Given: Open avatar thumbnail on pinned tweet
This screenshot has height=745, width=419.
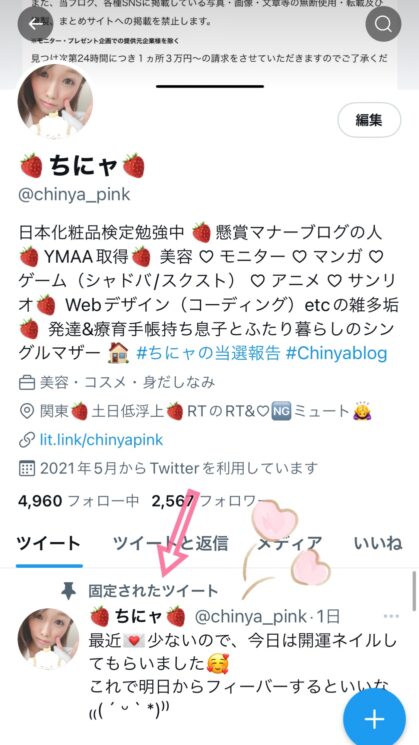Looking at the screenshot, I should click(x=48, y=639).
